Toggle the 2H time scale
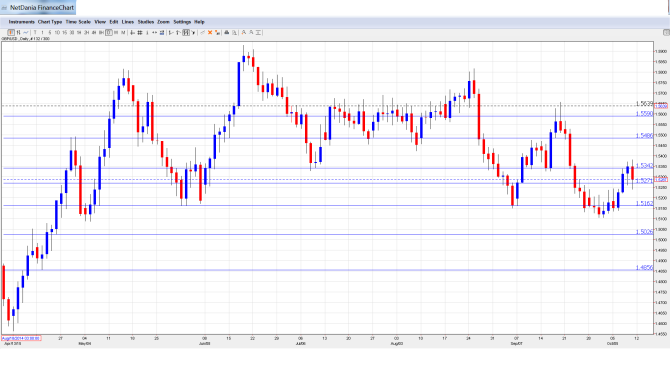670x377 pixels. tap(86, 32)
